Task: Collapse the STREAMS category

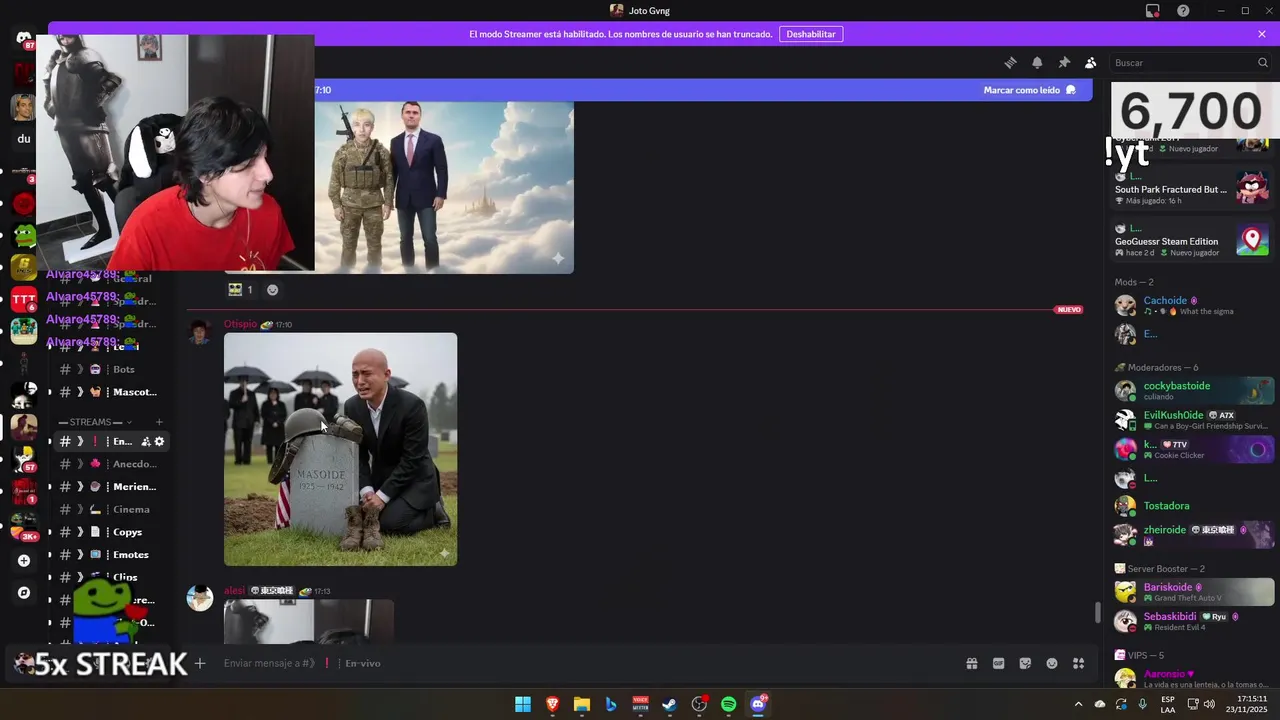Action: pos(96,422)
